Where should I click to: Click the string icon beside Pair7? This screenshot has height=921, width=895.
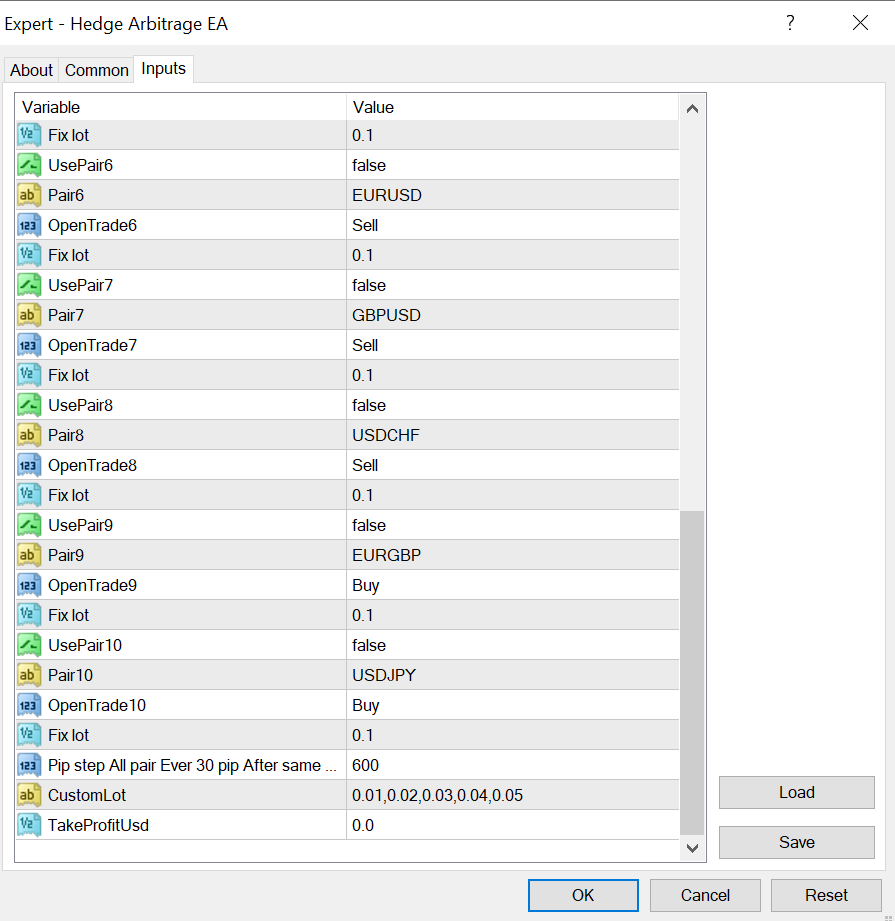pos(29,315)
